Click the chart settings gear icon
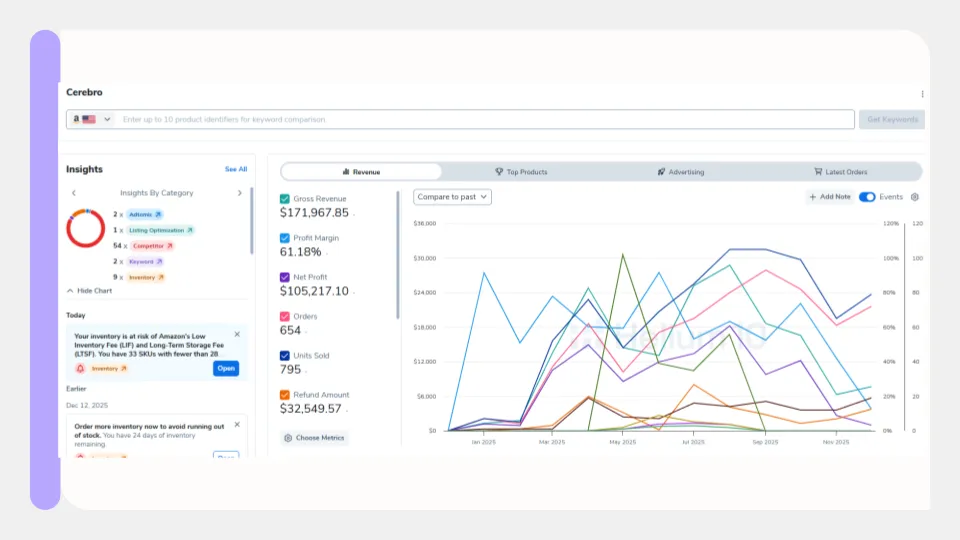 (x=914, y=197)
